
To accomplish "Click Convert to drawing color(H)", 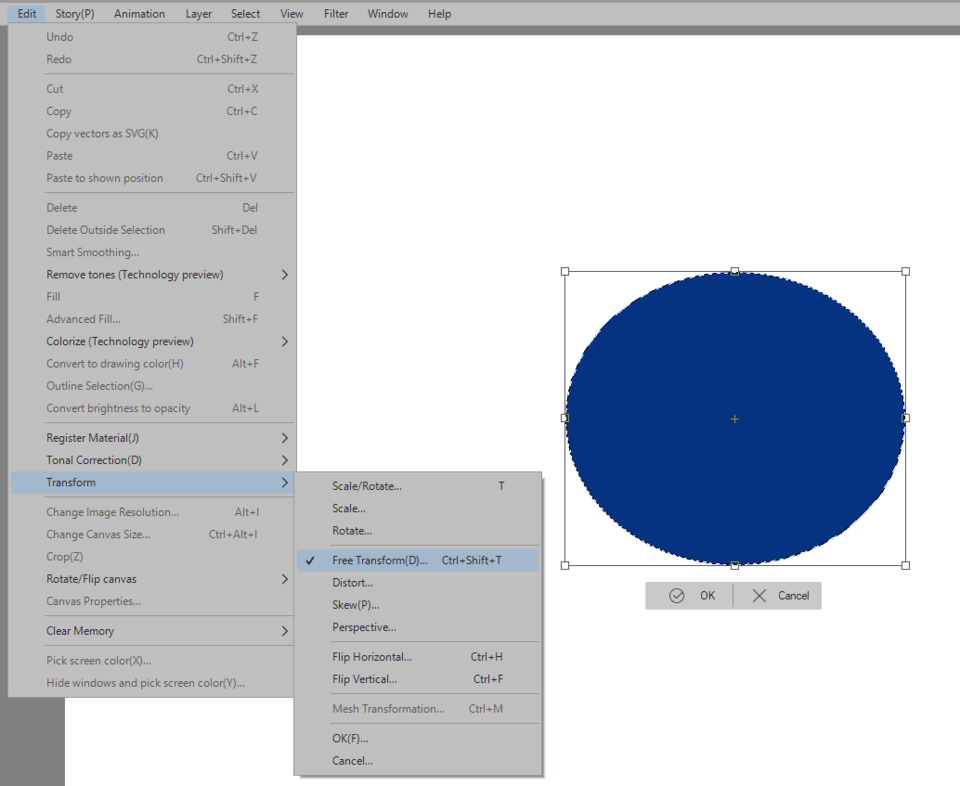I will (152, 364).
